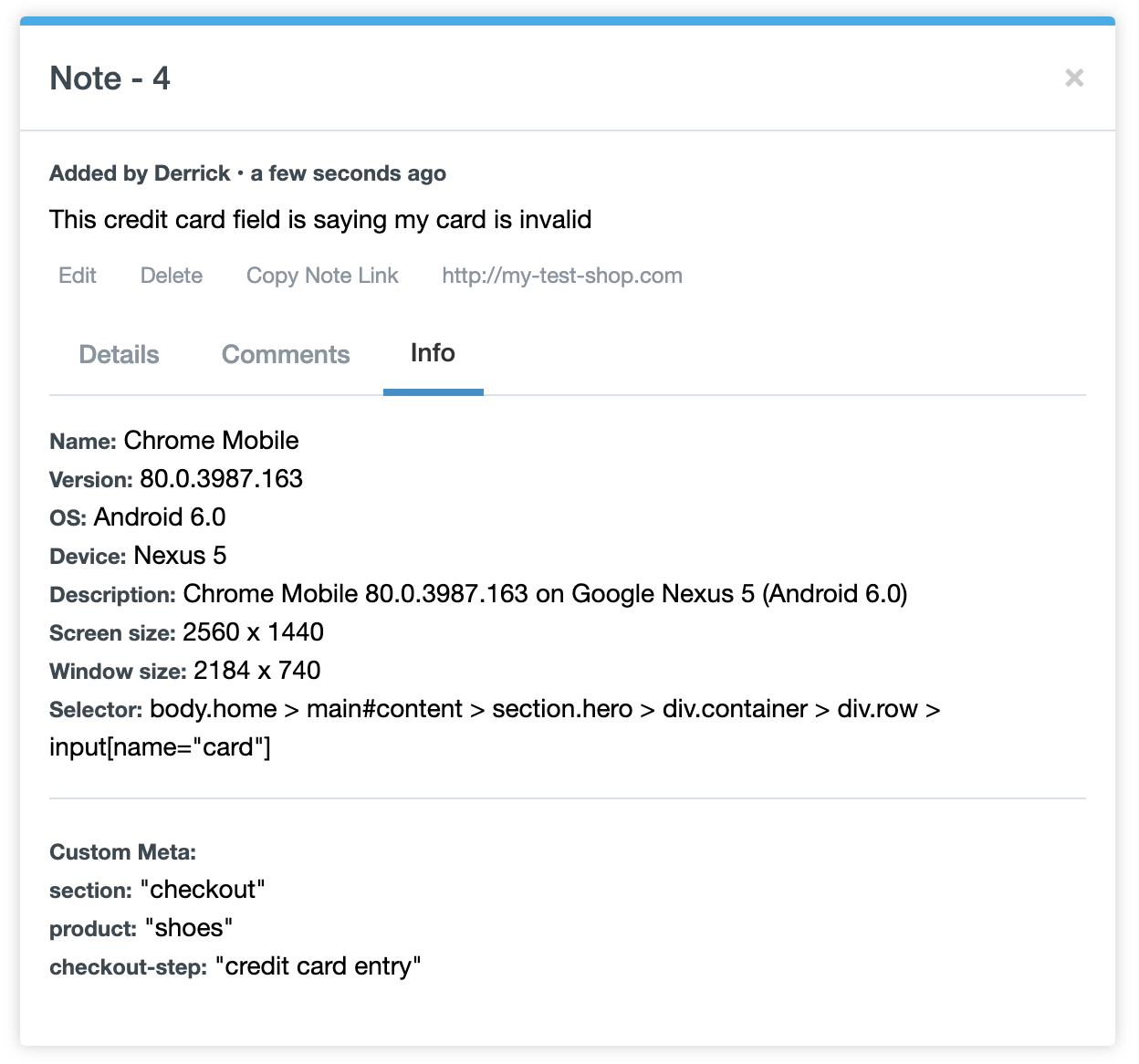Click the CSS selector path text
The height and width of the screenshot is (1064, 1139).
[544, 709]
